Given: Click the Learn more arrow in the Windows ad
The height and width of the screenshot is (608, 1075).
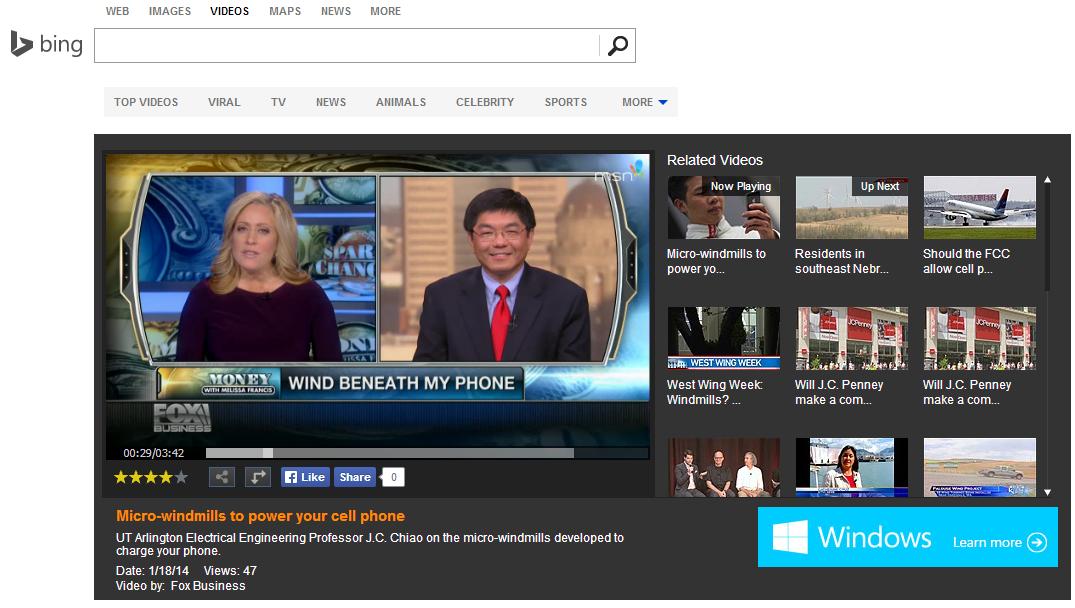Looking at the screenshot, I should pyautogui.click(x=1037, y=542).
